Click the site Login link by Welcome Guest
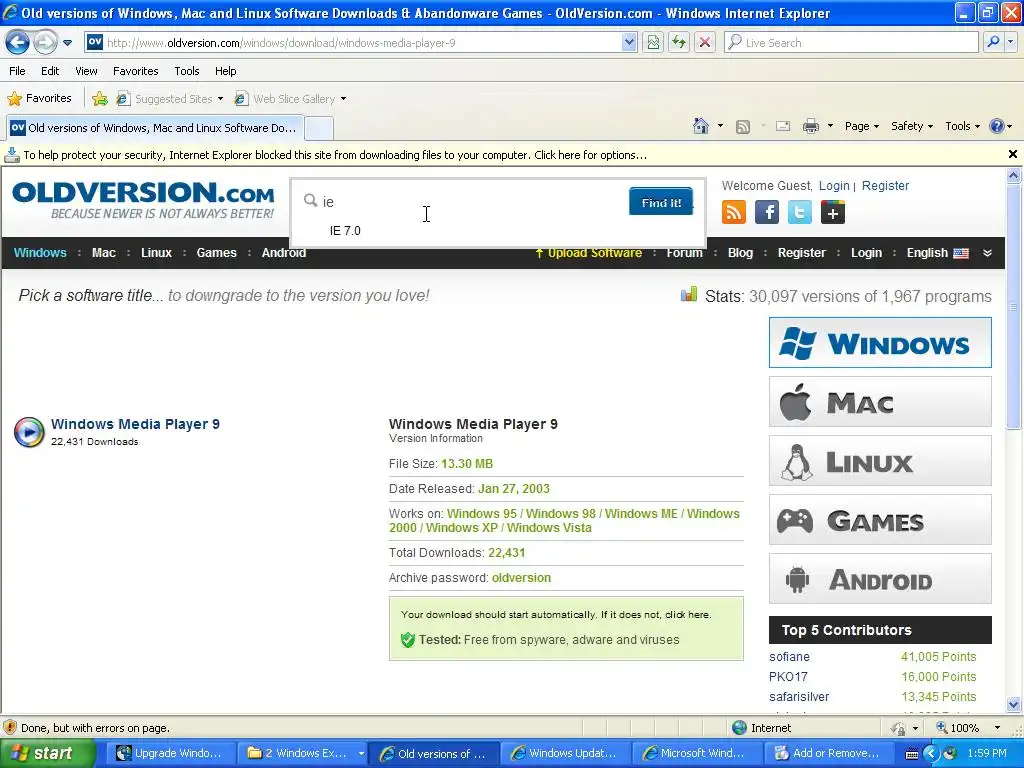Image resolution: width=1024 pixels, height=768 pixels. (834, 186)
